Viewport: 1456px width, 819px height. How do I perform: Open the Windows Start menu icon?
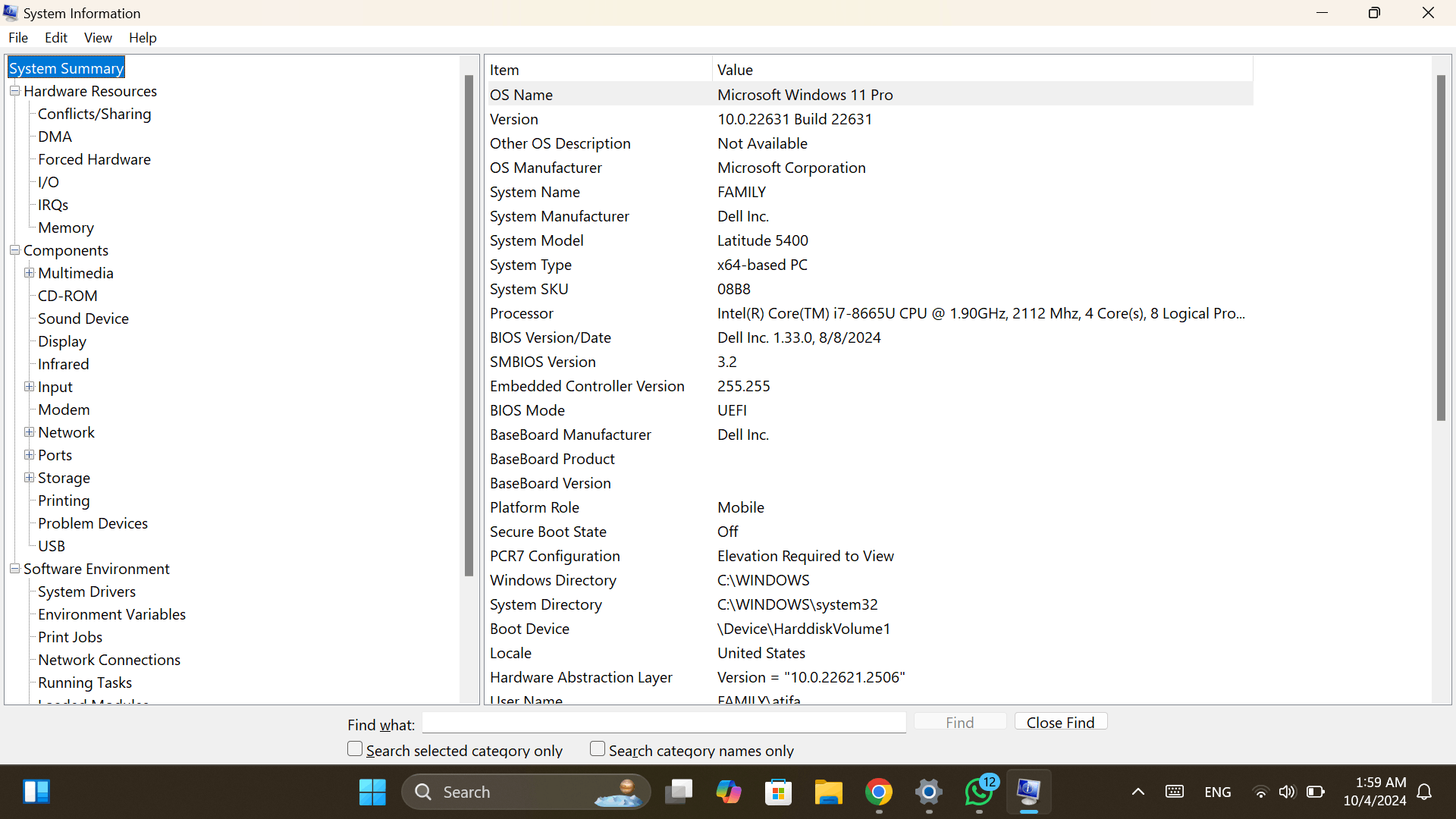point(372,792)
